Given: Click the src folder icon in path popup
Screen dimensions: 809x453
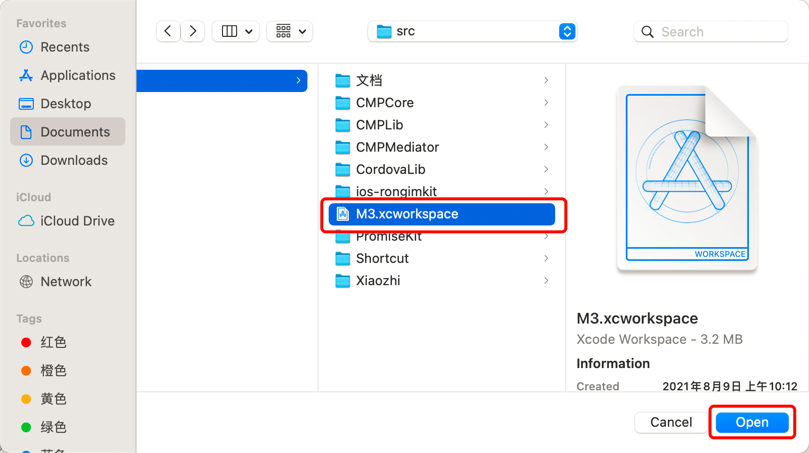Looking at the screenshot, I should [x=384, y=31].
